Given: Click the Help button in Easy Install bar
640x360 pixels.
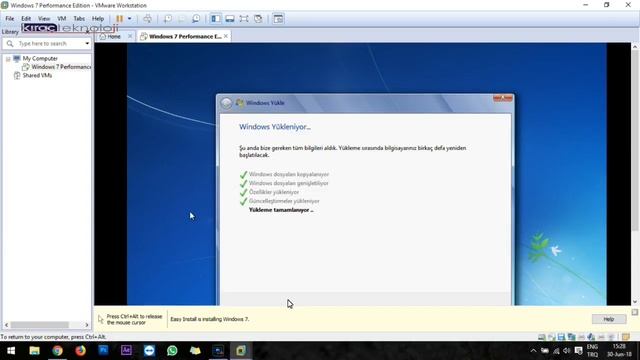Looking at the screenshot, I should [609, 319].
